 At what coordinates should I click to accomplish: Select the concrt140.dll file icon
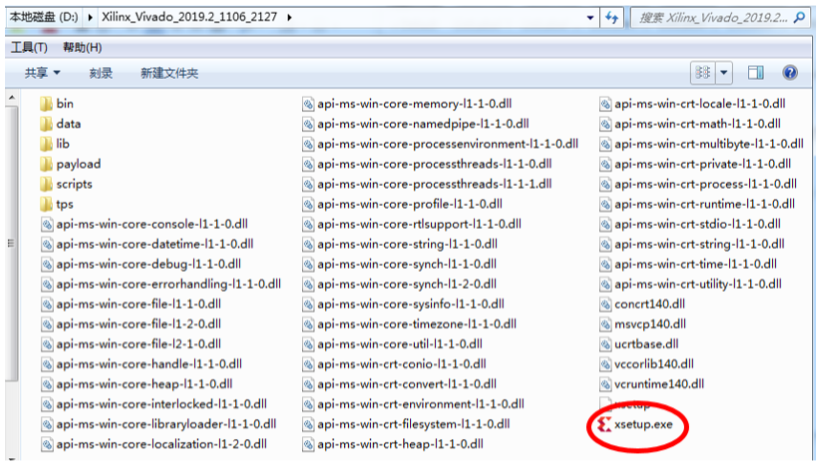tap(605, 305)
